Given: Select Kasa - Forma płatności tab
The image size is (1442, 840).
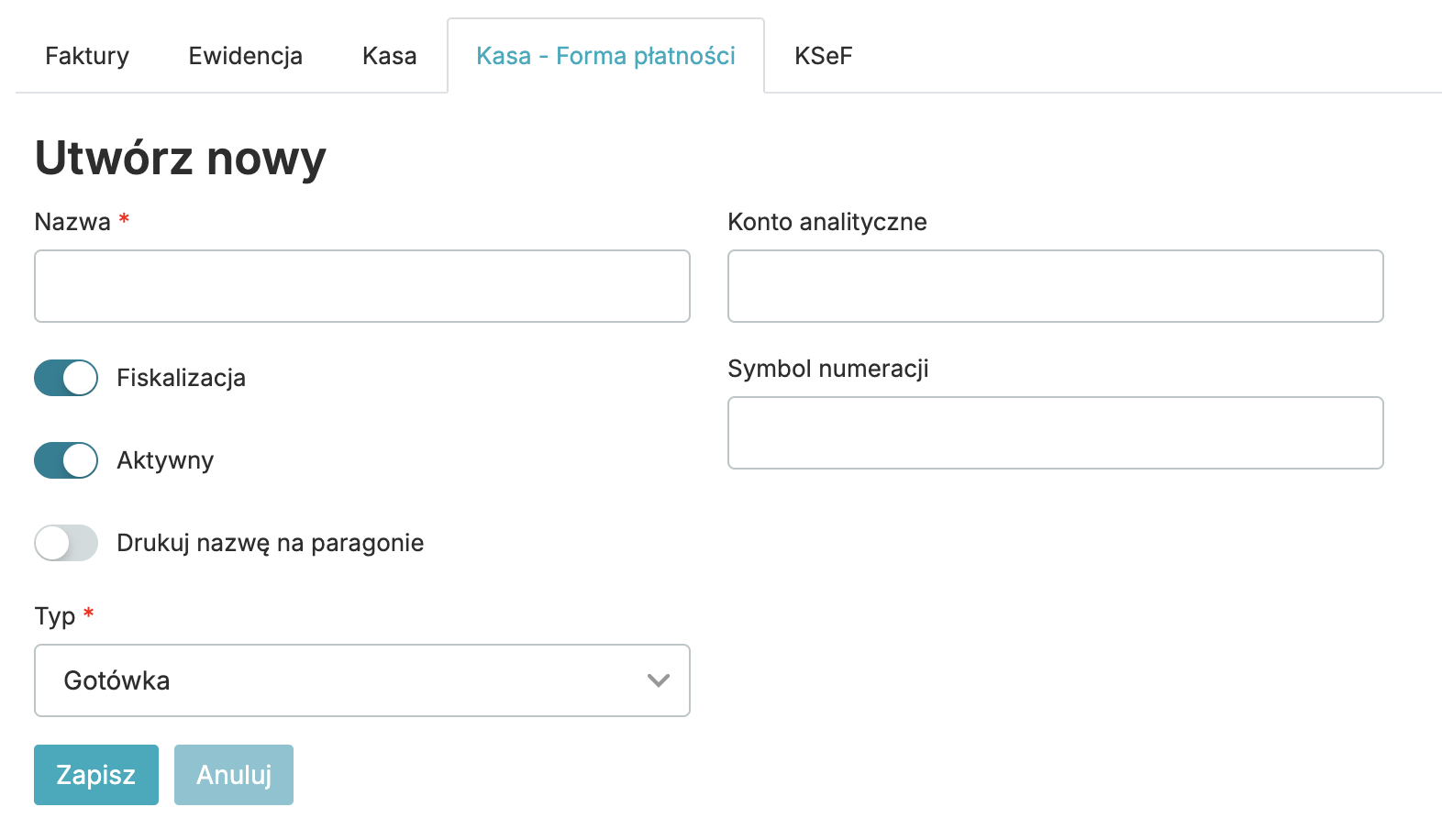Looking at the screenshot, I should click(x=605, y=56).
